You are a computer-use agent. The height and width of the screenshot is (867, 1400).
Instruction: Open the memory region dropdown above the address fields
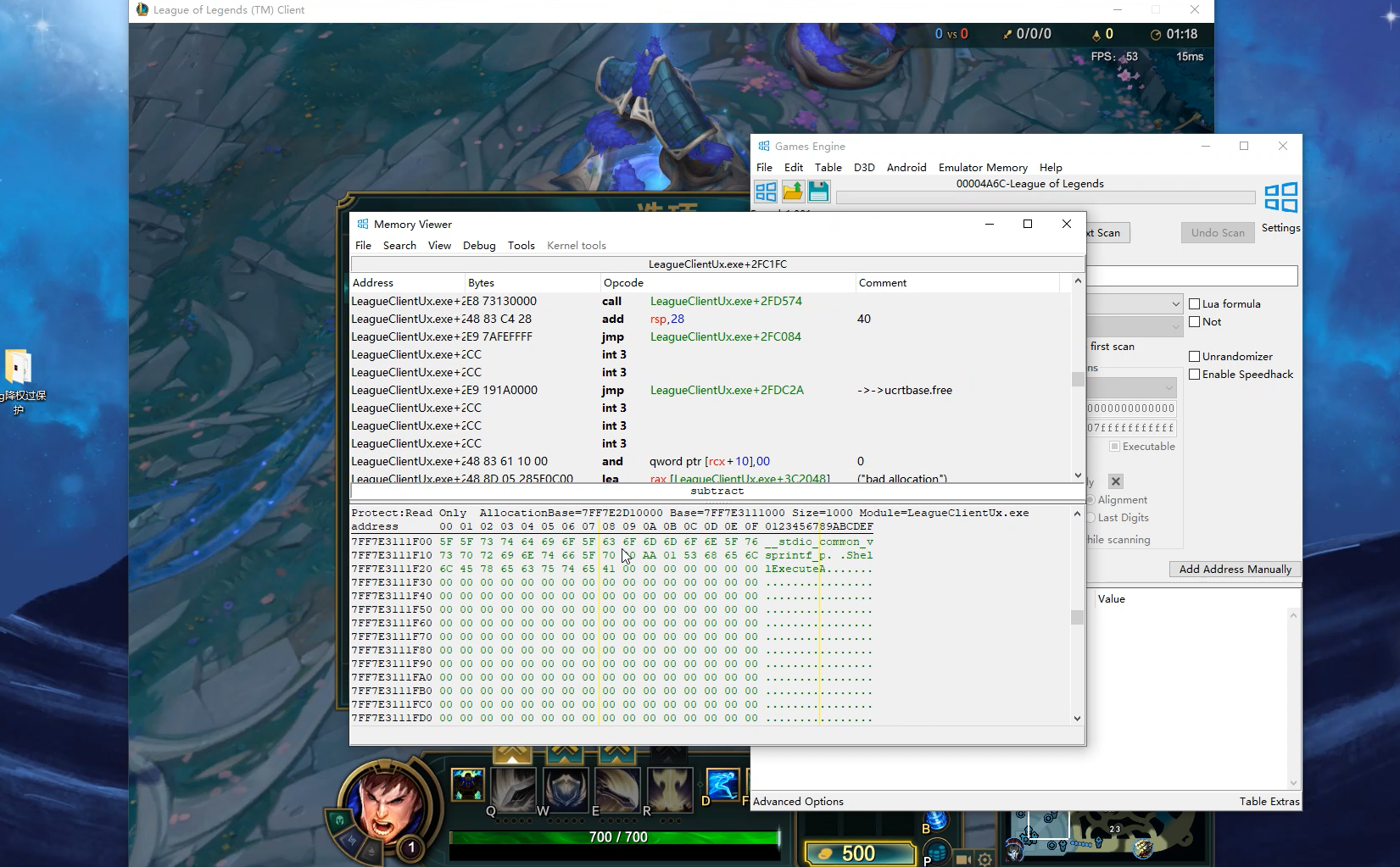[1169, 388]
